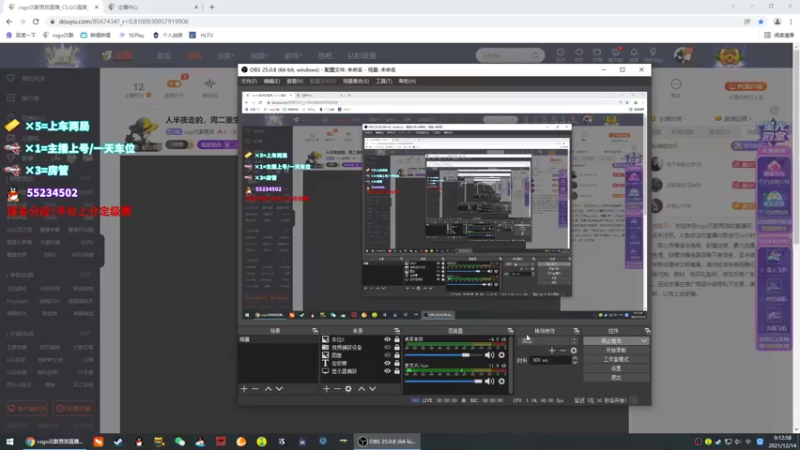The width and height of the screenshot is (800, 450).
Task: Add a new source in OBS Sources panel
Action: click(327, 389)
